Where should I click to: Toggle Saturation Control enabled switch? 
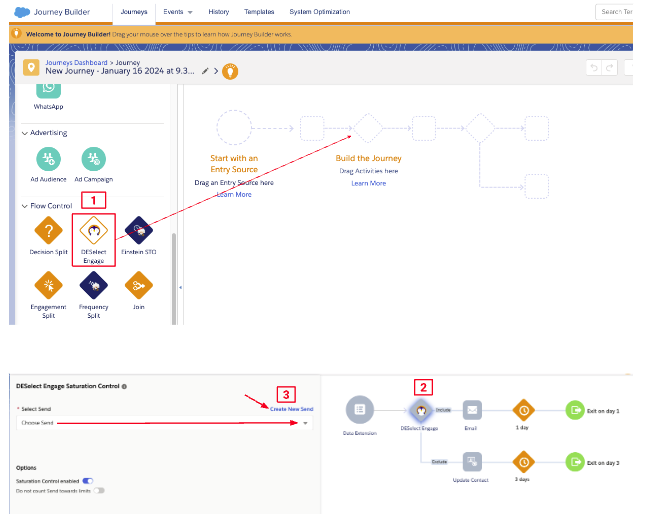pos(87,481)
